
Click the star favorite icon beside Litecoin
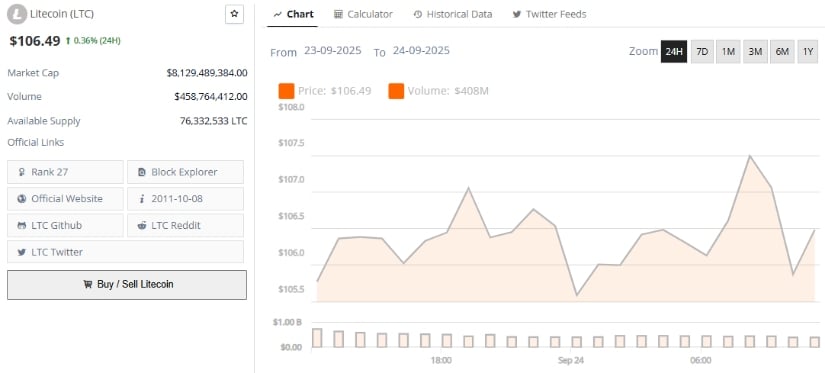(234, 14)
